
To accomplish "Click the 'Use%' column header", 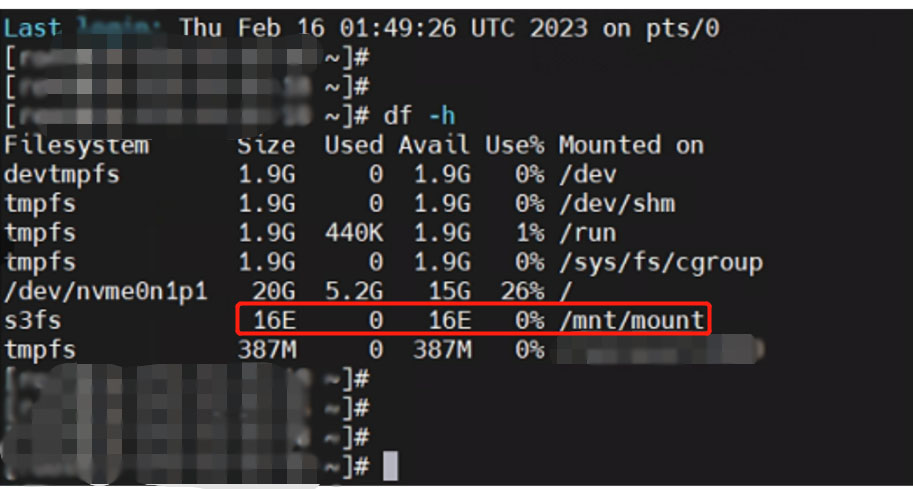I will [x=515, y=145].
